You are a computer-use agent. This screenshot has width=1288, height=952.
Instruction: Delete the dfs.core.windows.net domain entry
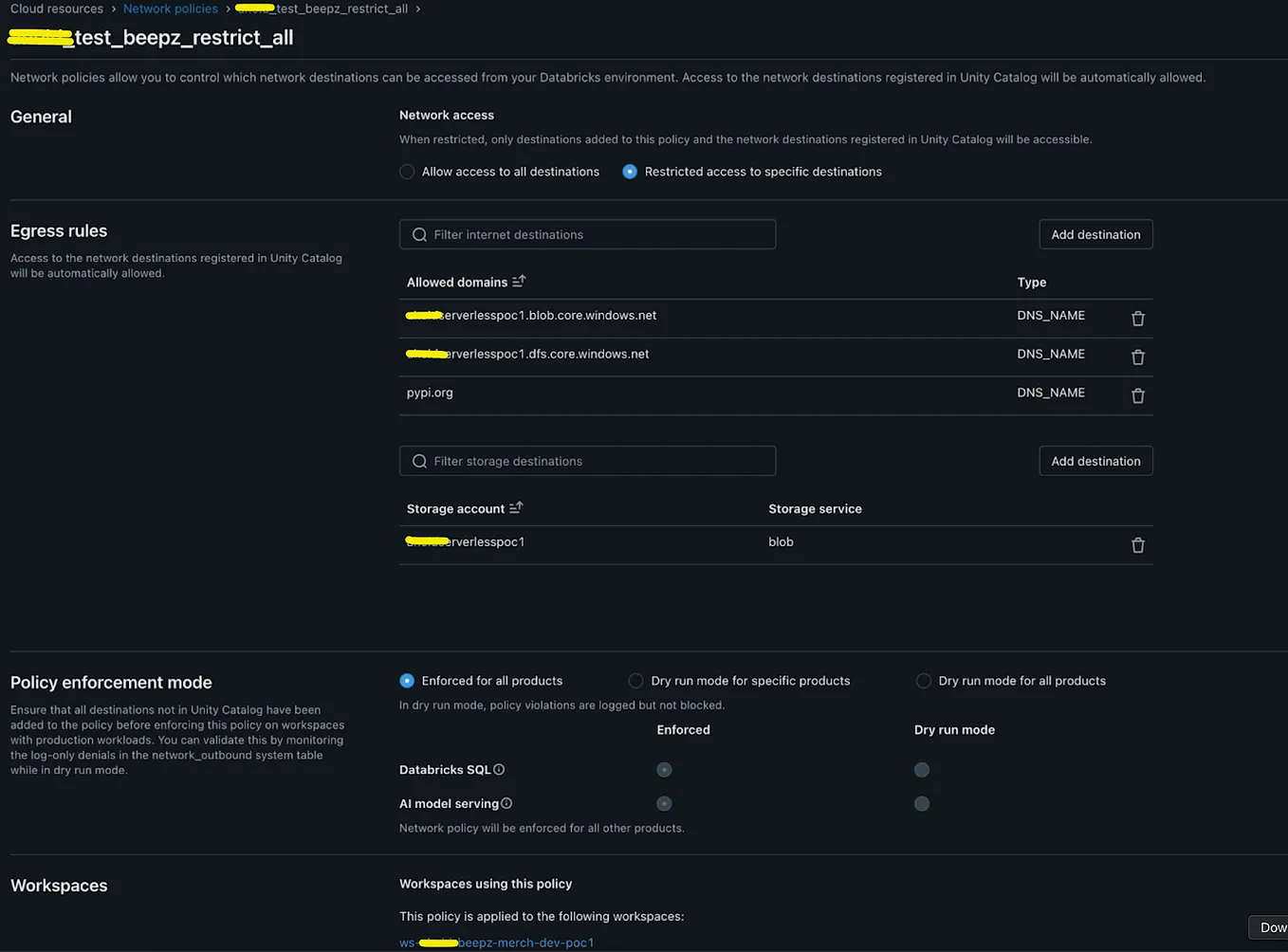1137,357
